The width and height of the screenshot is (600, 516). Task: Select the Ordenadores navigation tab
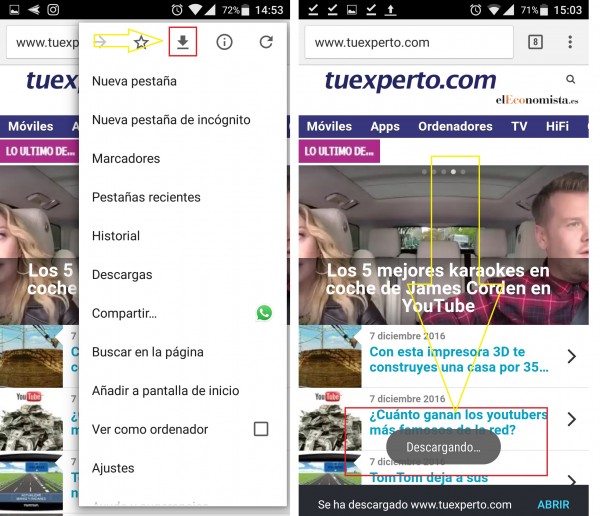point(455,127)
